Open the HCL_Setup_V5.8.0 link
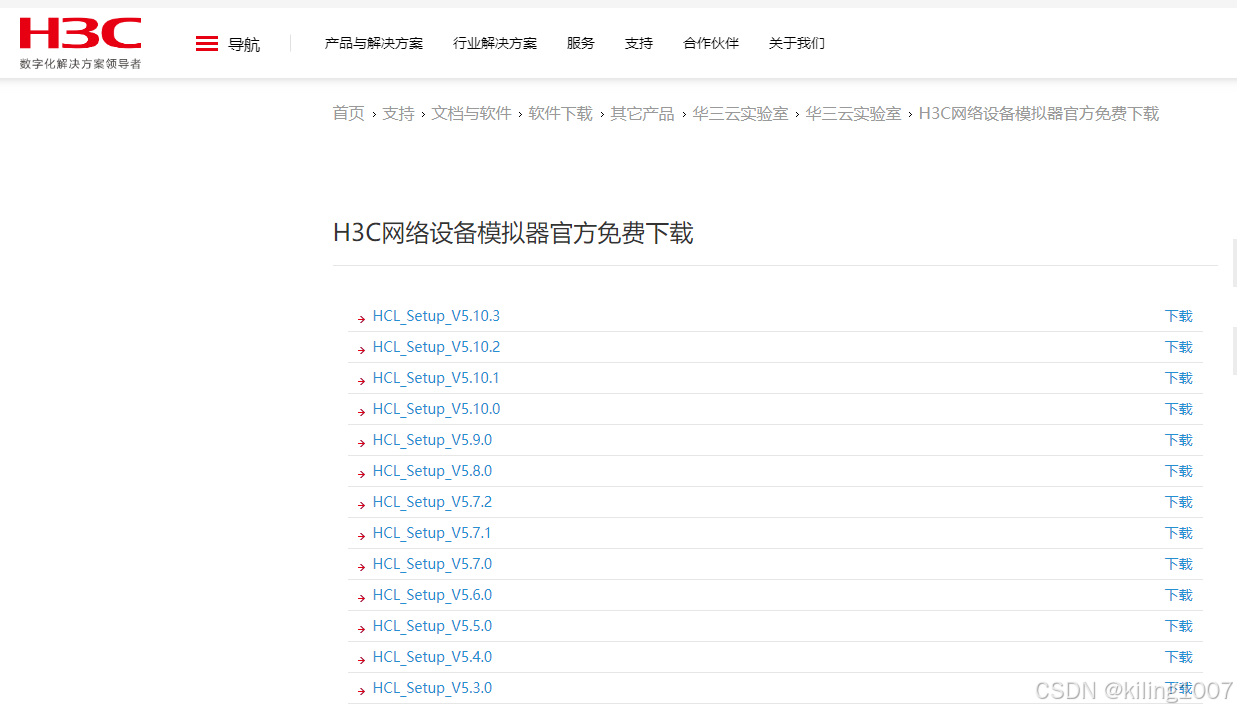 coord(432,471)
